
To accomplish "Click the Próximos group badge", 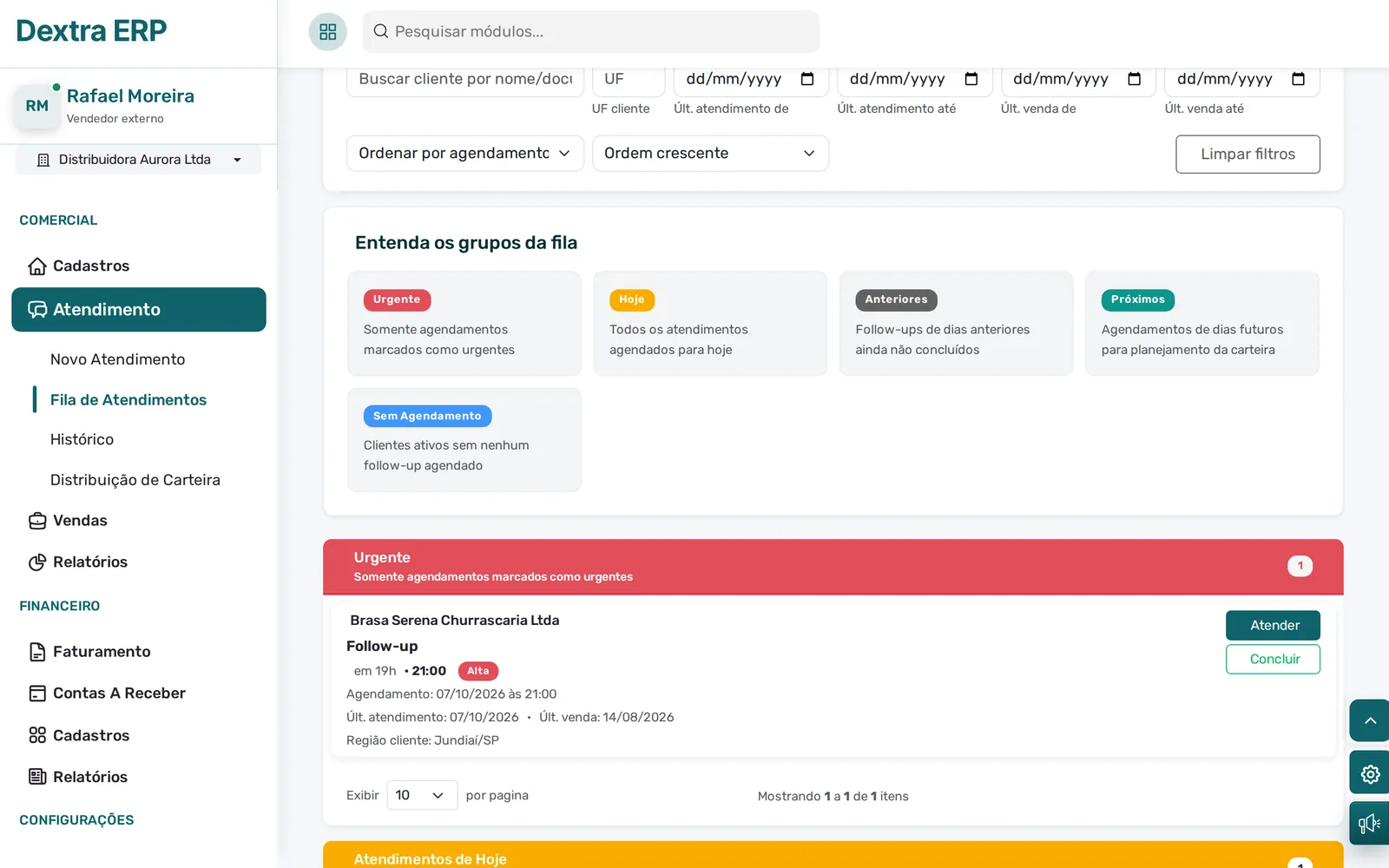I will [1138, 299].
